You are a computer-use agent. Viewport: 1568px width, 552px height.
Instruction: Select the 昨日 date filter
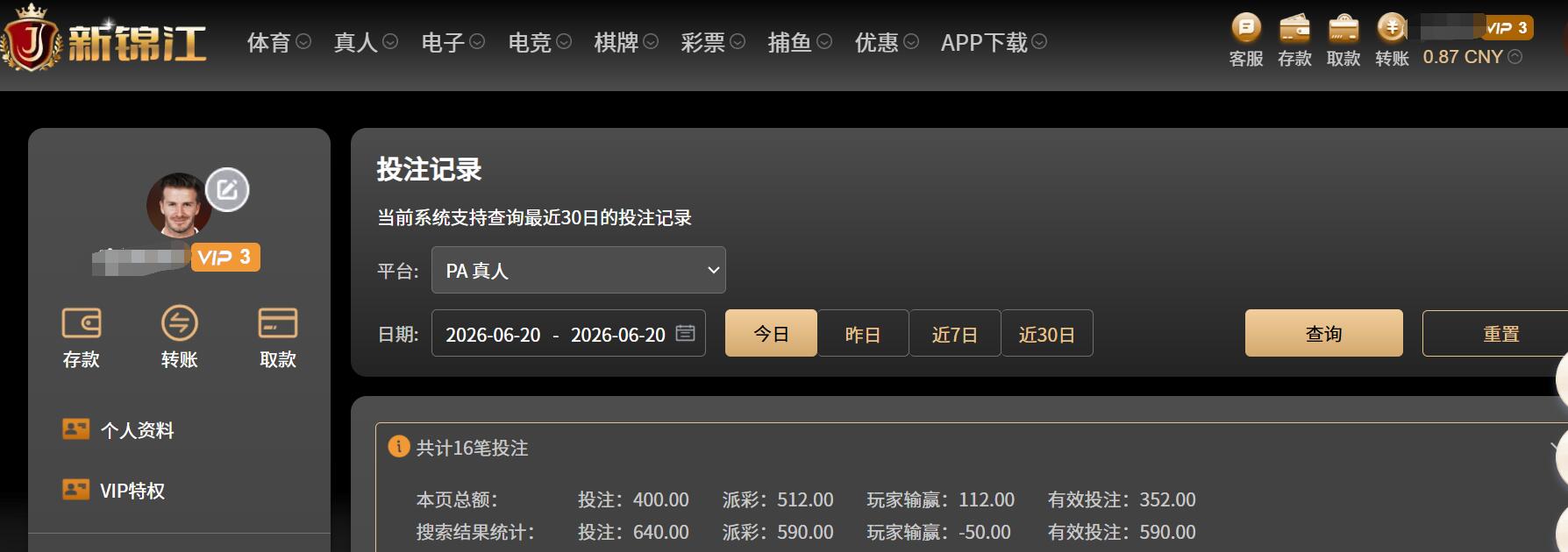[x=863, y=333]
